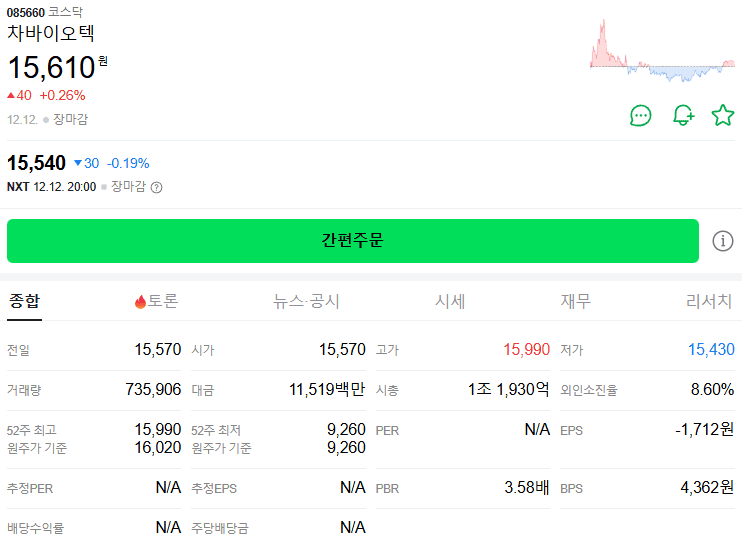
Task: Click the 고가 value 15,990 in red
Action: 526,350
